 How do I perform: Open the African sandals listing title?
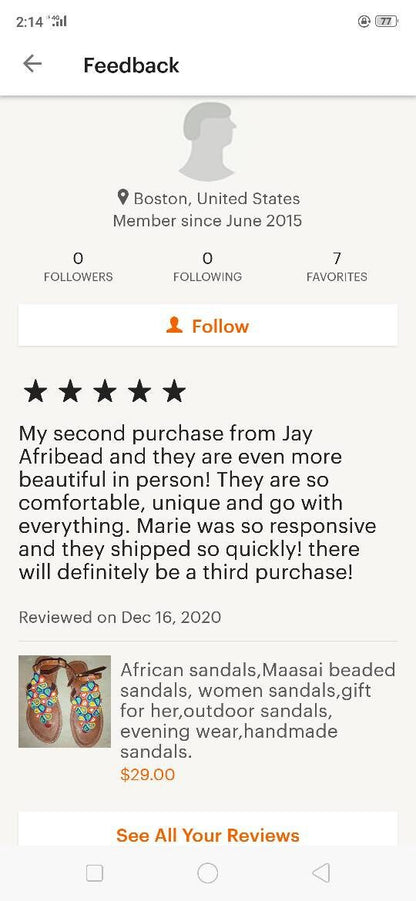click(258, 711)
